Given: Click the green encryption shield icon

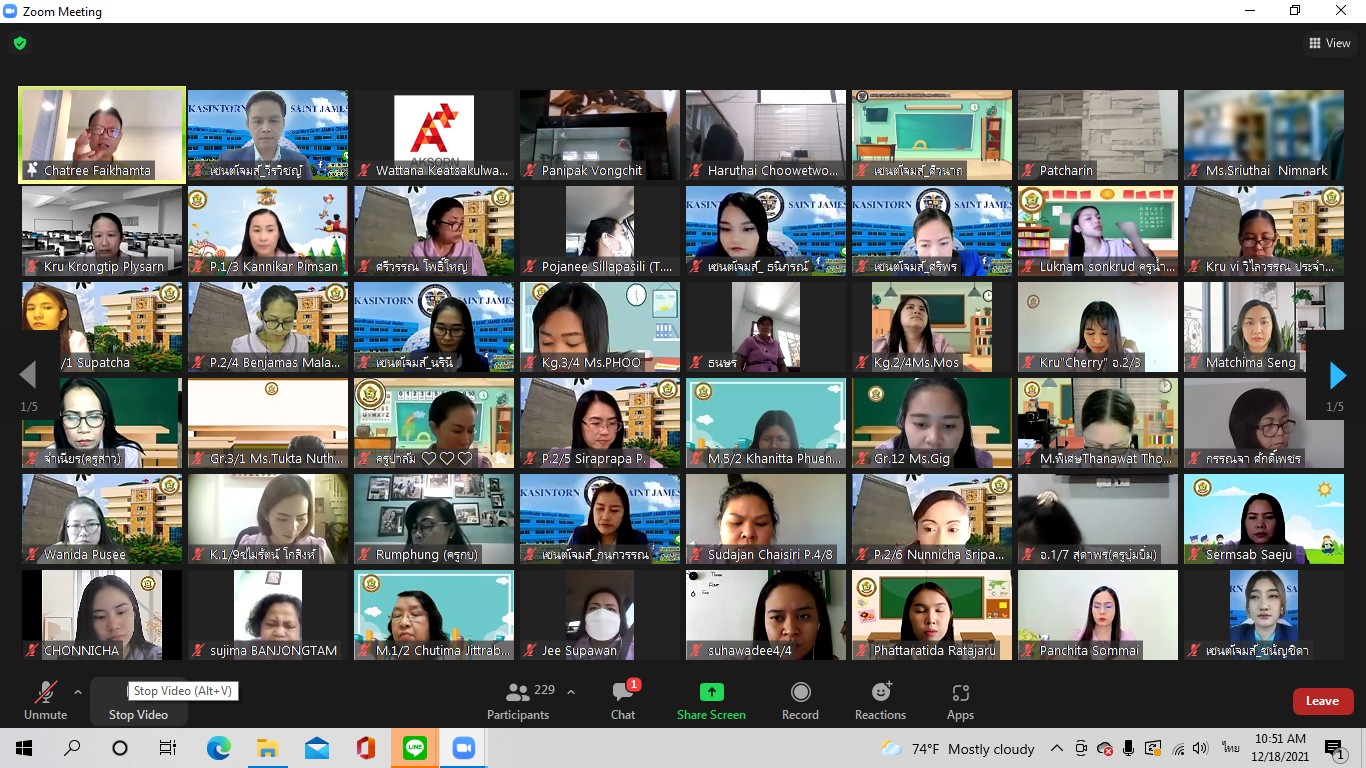Looking at the screenshot, I should (x=20, y=43).
